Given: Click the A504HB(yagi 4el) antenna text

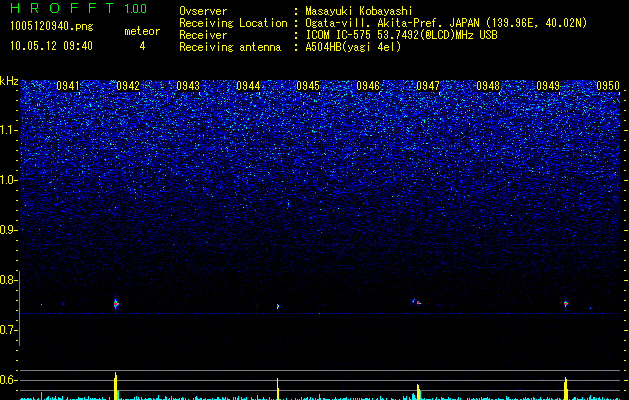Looking at the screenshot, I should tap(353, 47).
